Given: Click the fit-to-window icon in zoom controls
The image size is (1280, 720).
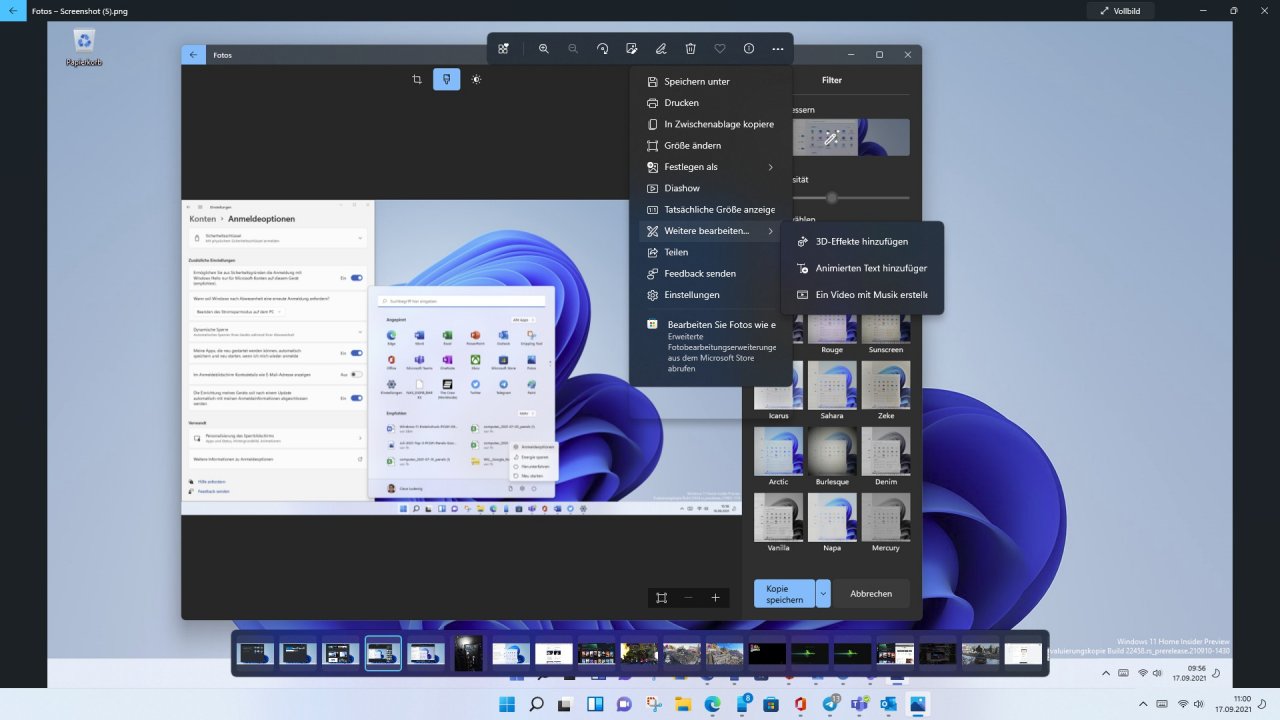Looking at the screenshot, I should [x=661, y=597].
